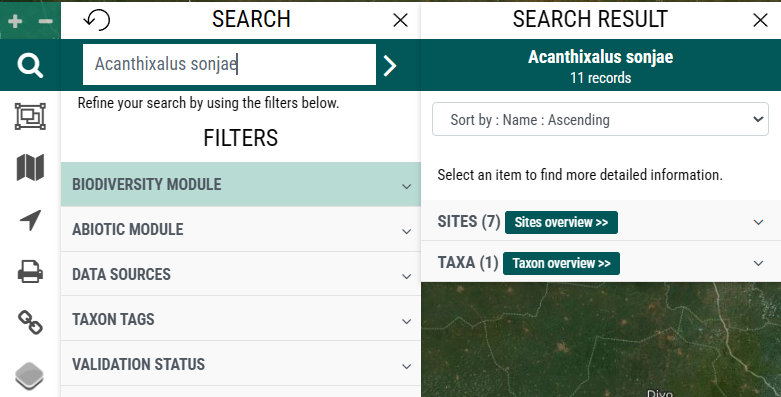Click the locate navigation arrow icon
This screenshot has height=397, width=781.
pos(30,220)
